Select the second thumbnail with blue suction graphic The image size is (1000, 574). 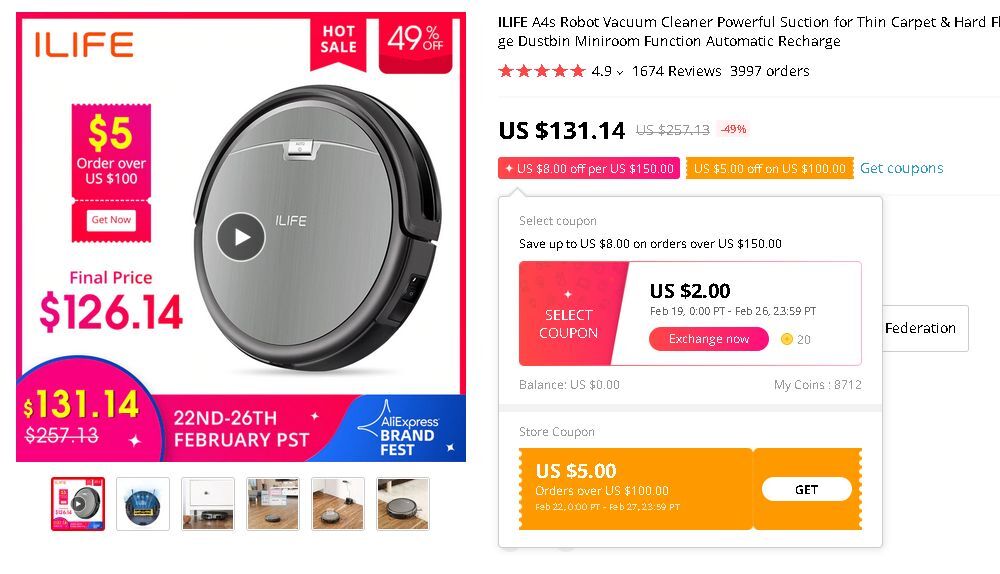(143, 503)
